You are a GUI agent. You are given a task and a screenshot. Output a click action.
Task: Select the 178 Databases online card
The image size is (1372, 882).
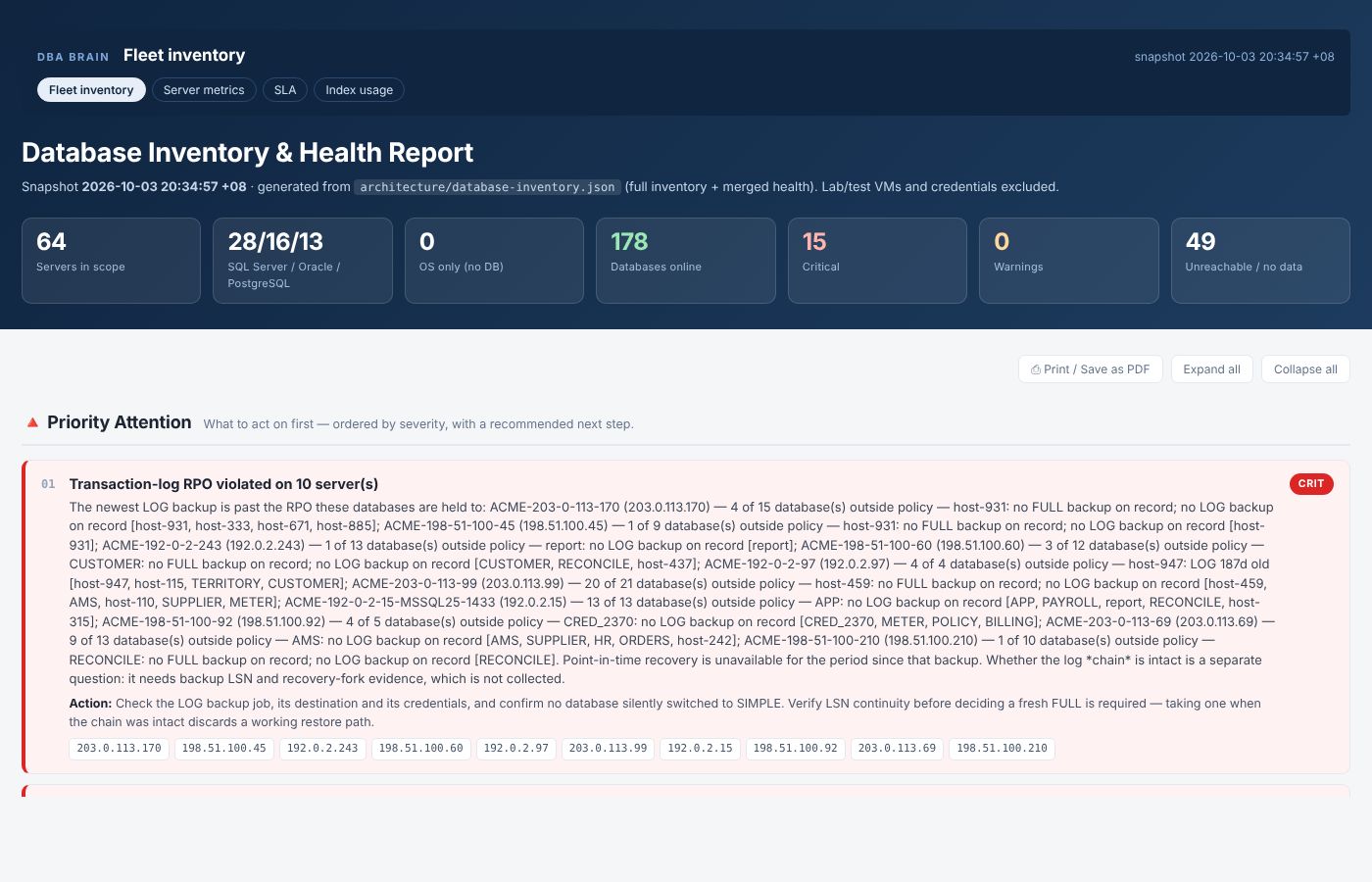coord(686,261)
